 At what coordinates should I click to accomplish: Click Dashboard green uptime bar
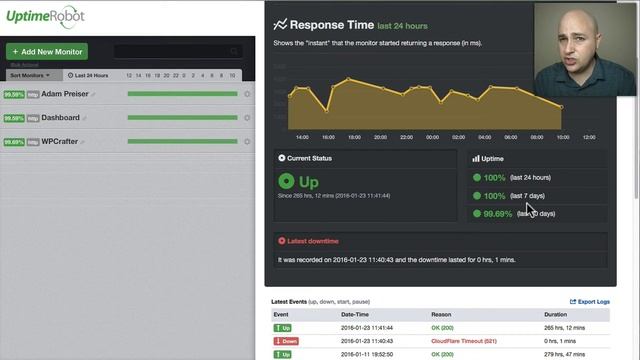[x=182, y=118]
